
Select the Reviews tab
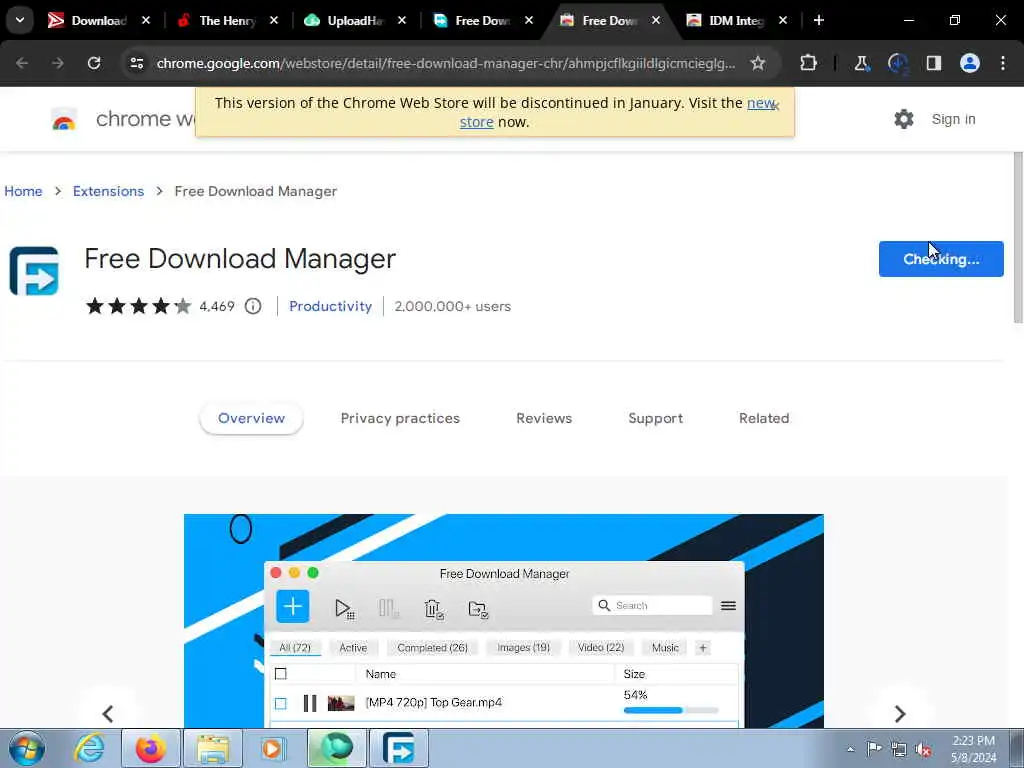pyautogui.click(x=543, y=418)
